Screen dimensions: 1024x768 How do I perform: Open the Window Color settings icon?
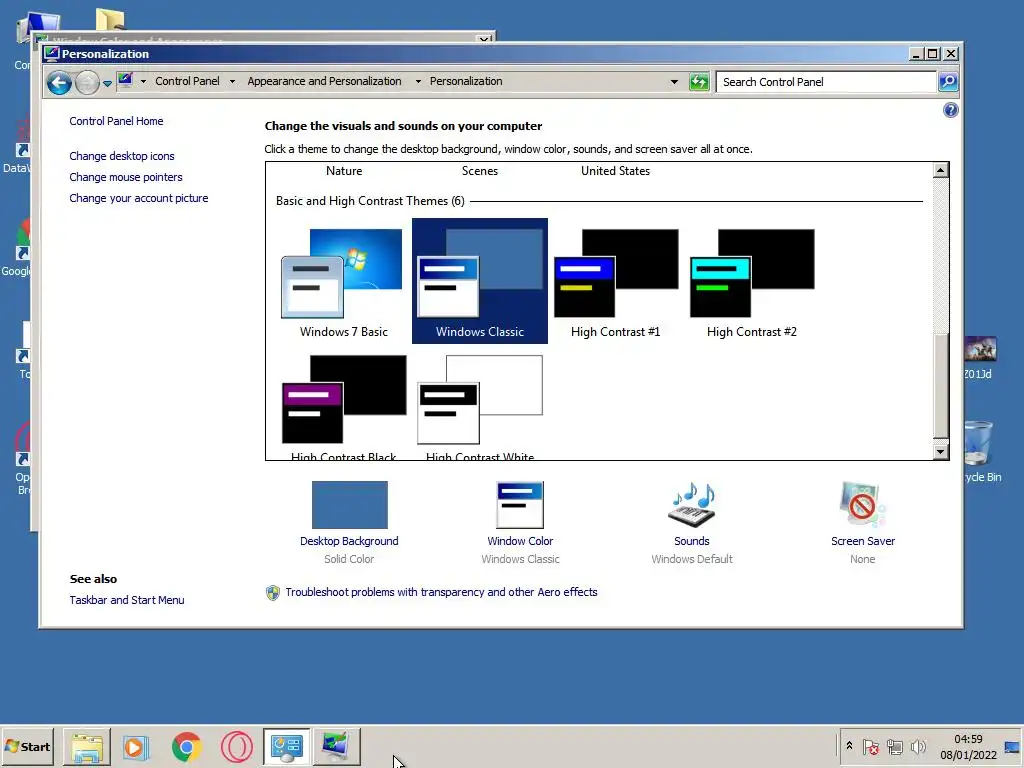click(520, 505)
